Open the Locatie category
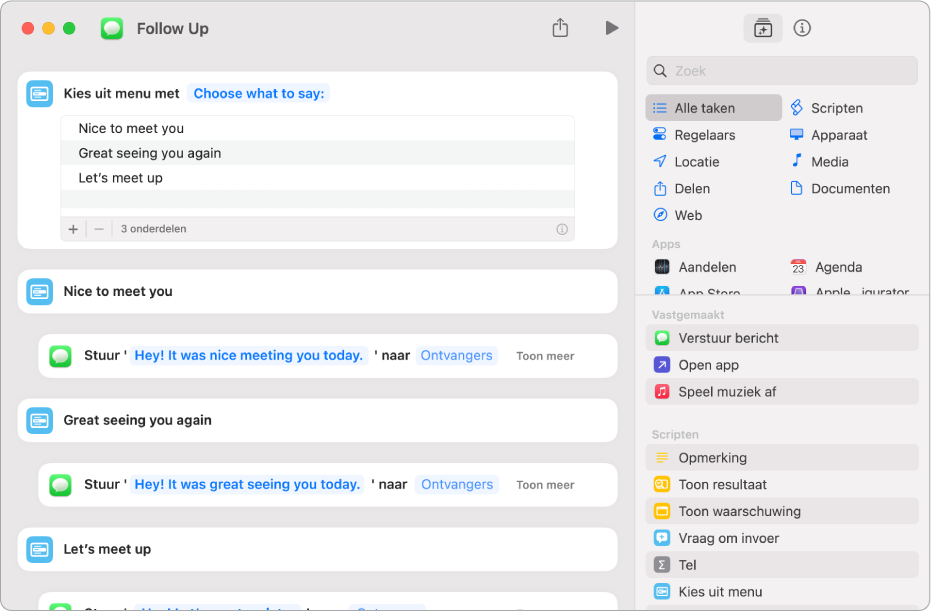Screen dimensions: 931x612 coord(696,162)
